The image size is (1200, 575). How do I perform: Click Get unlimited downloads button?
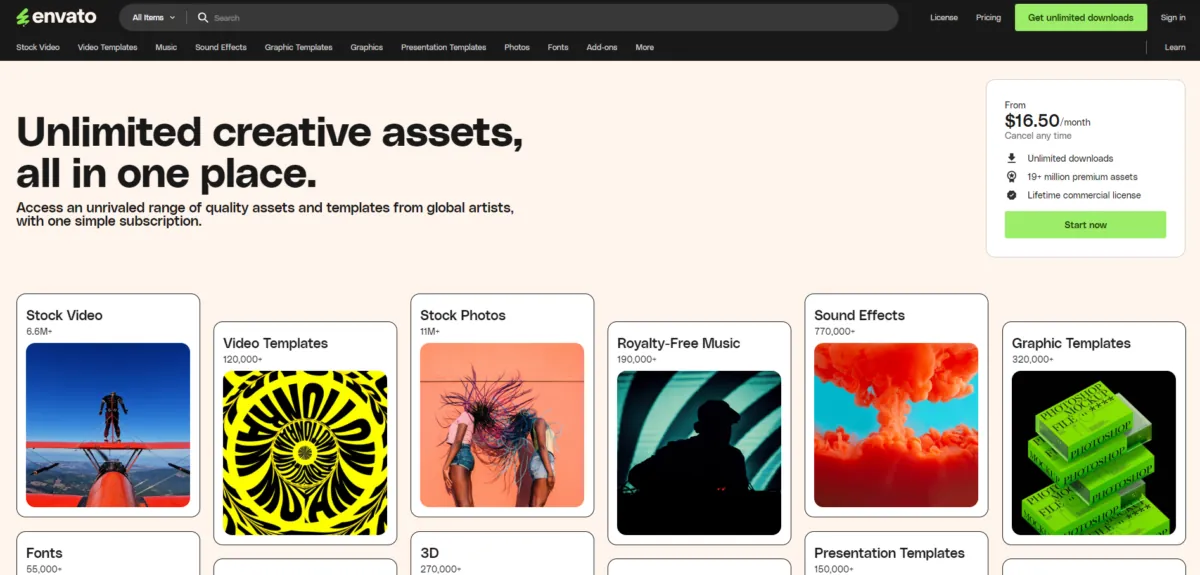click(1080, 17)
